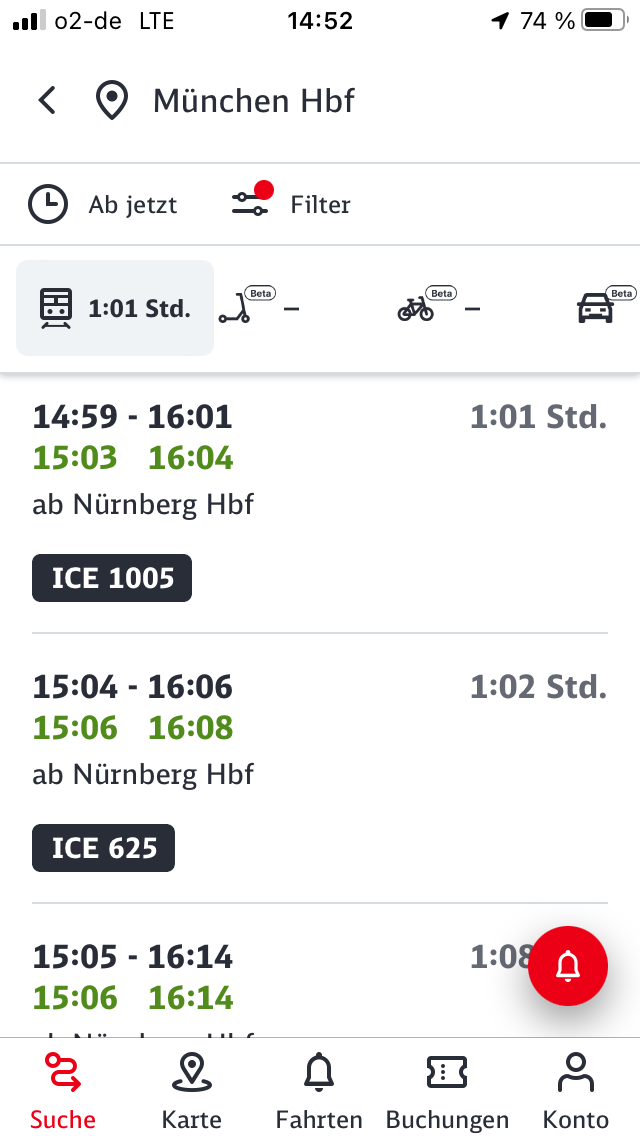Tap the back arrow icon
Screen dimensions: 640x1136
point(47,101)
